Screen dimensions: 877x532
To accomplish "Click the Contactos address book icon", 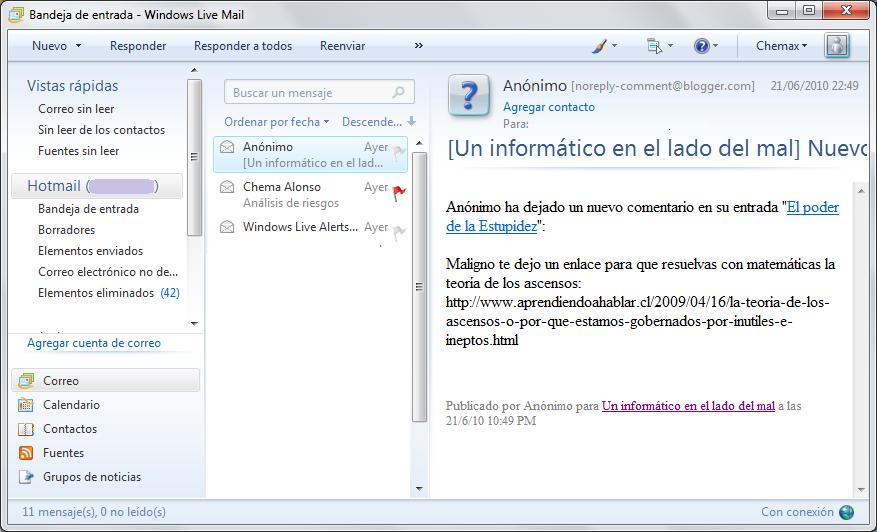I will click(x=26, y=429).
